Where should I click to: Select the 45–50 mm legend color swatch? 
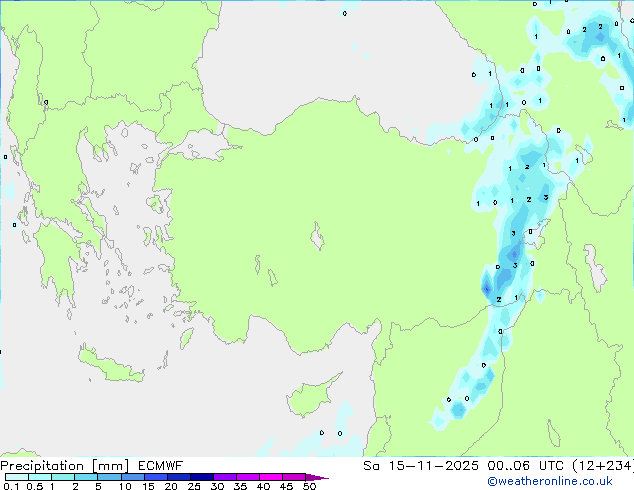coord(294,477)
